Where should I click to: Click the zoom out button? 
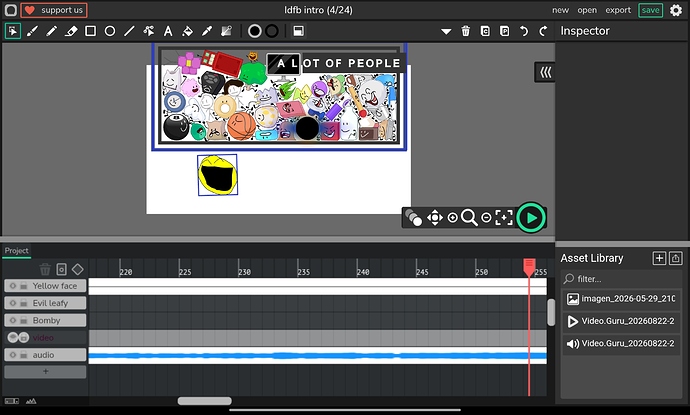486,217
